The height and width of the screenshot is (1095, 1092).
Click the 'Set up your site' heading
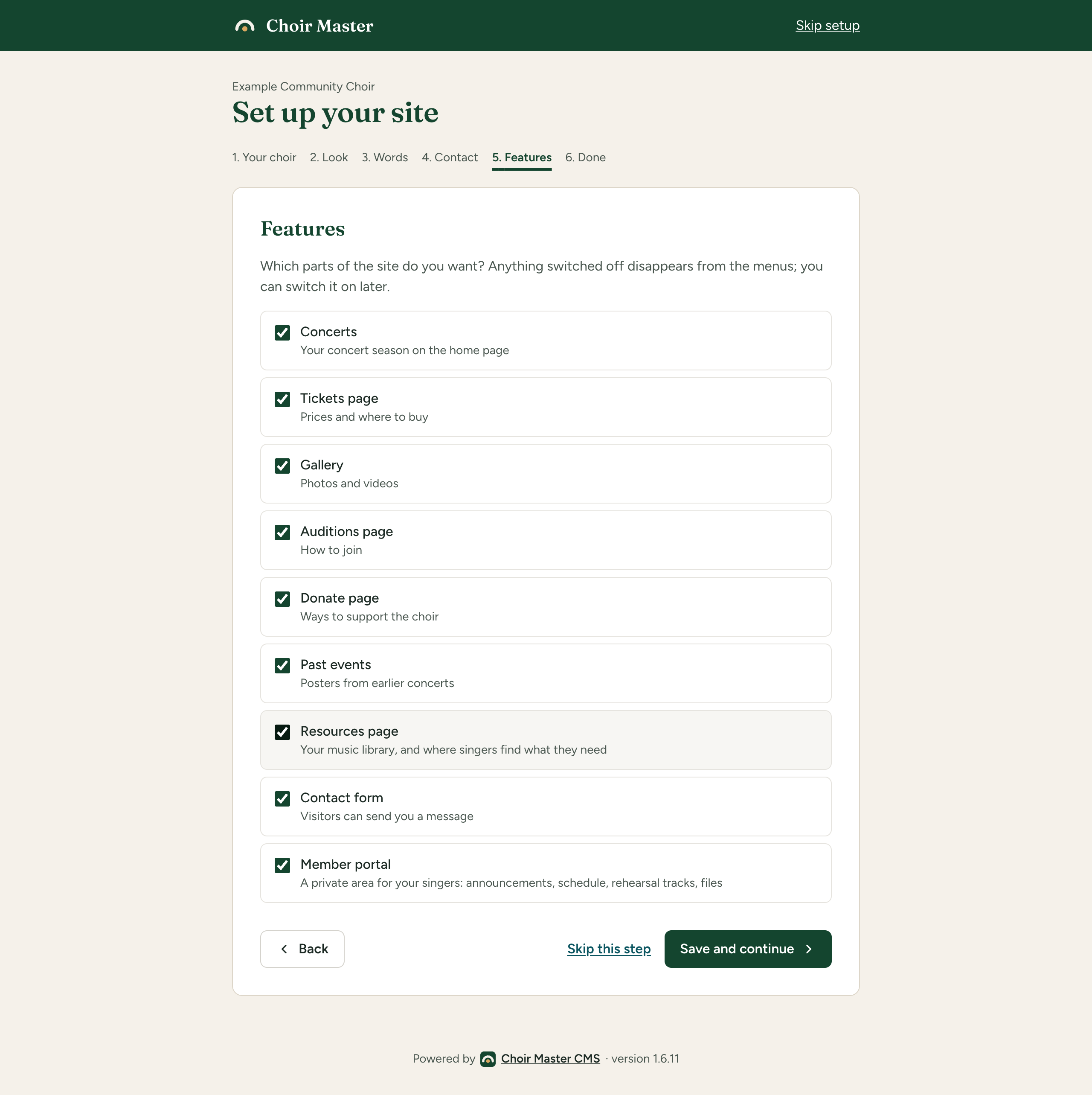335,113
